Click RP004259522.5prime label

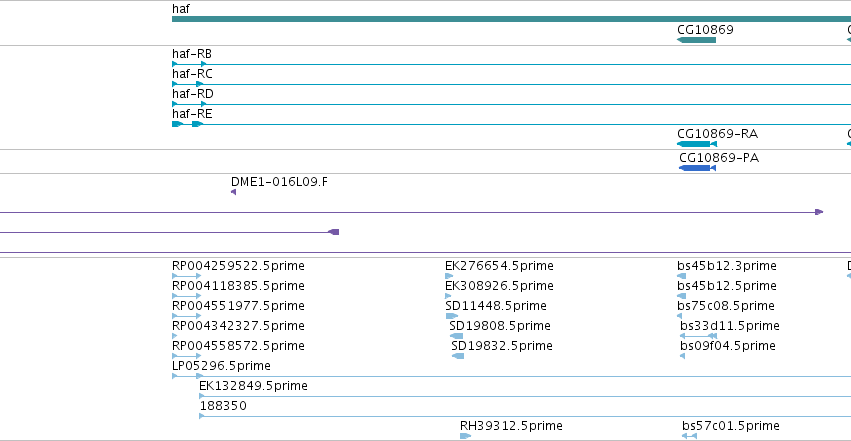(238, 266)
